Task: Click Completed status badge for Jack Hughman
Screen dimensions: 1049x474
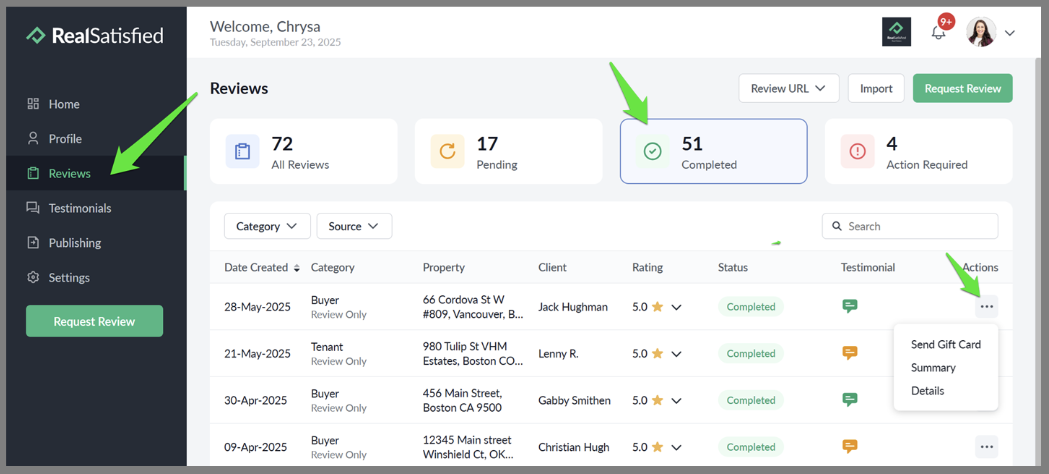Action: pos(751,307)
